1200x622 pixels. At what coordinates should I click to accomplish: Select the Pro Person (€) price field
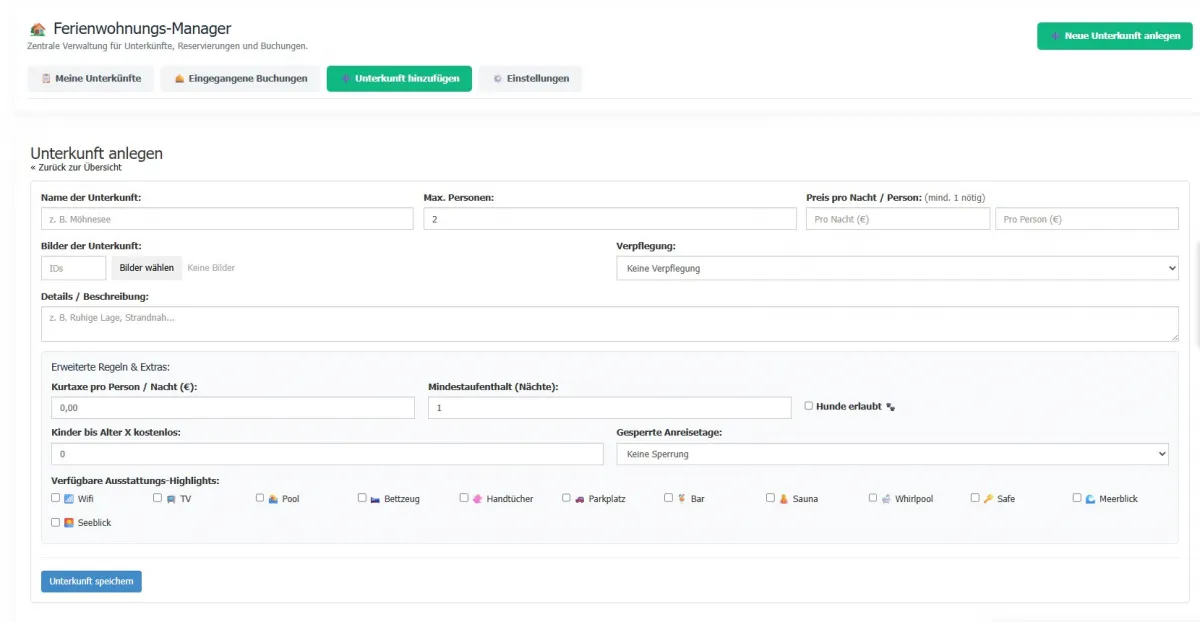(x=1087, y=219)
